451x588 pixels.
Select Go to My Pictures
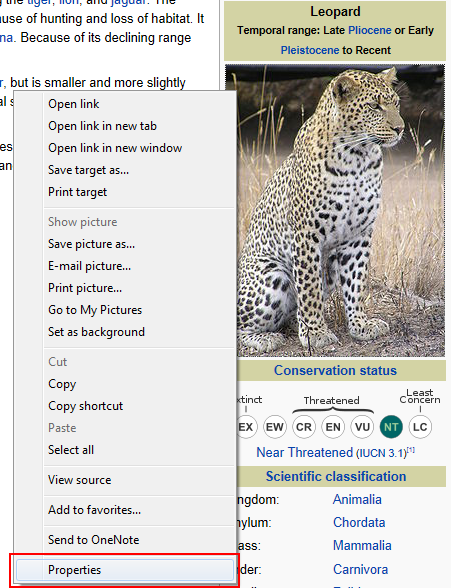95,310
